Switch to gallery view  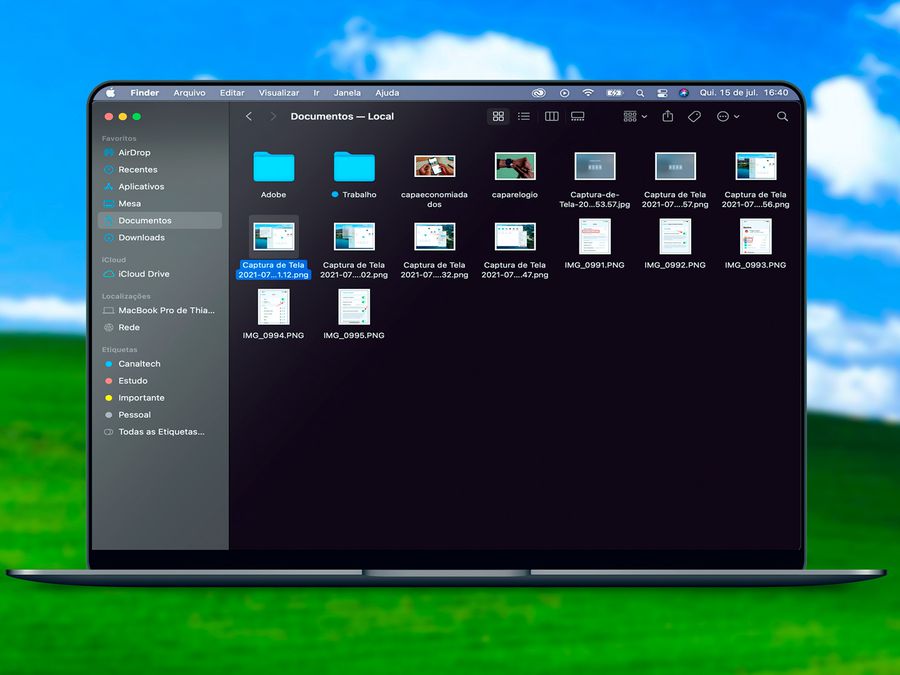tap(578, 117)
